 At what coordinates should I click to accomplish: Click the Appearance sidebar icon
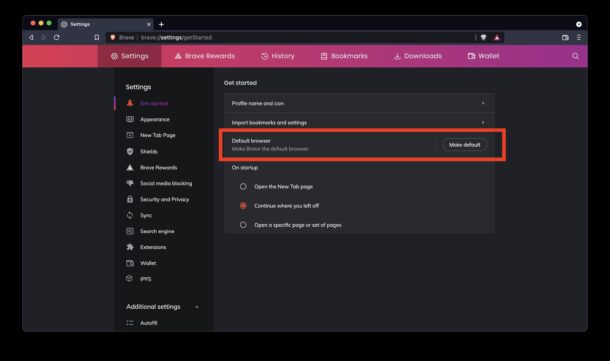tap(130, 119)
